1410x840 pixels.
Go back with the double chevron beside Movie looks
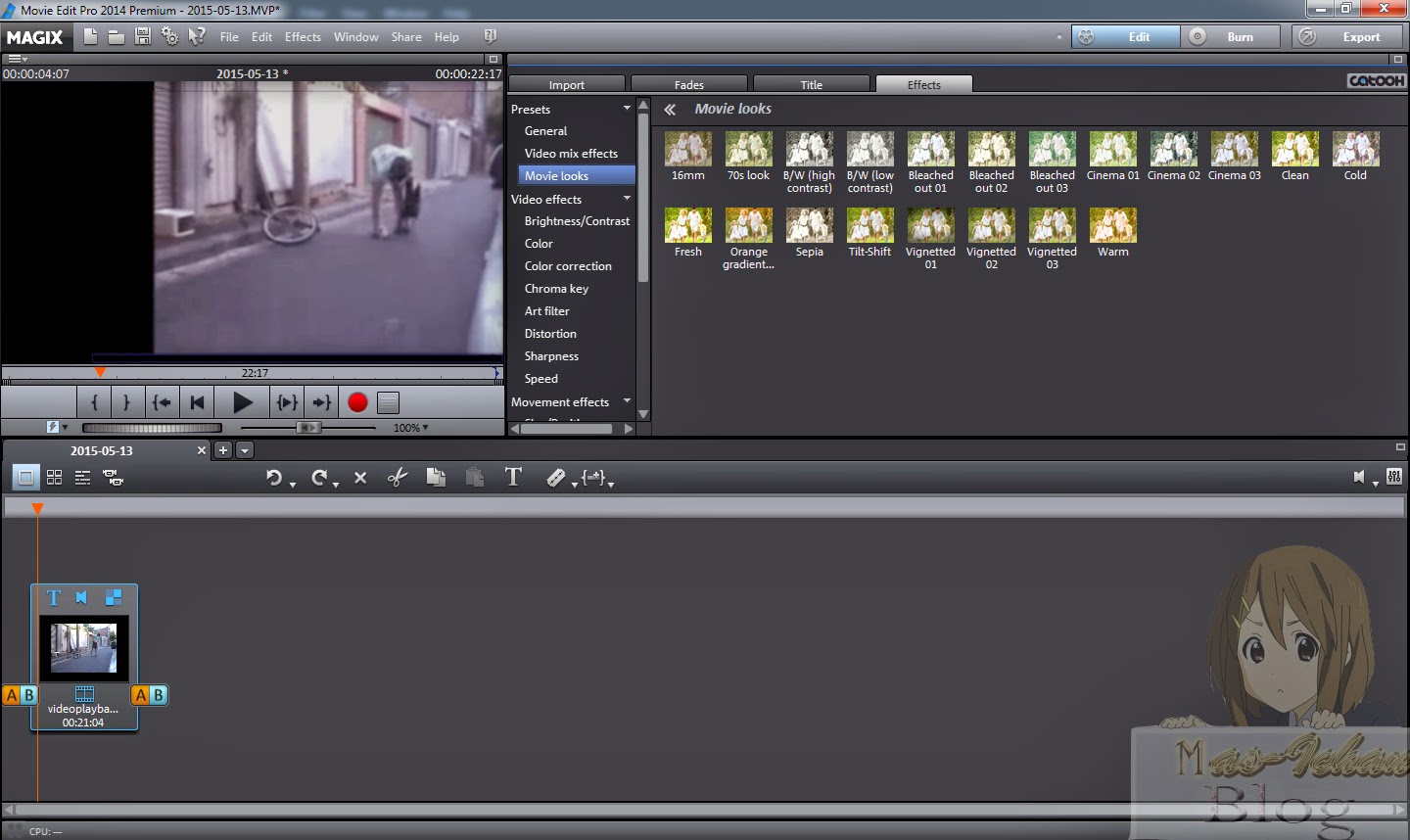[670, 110]
